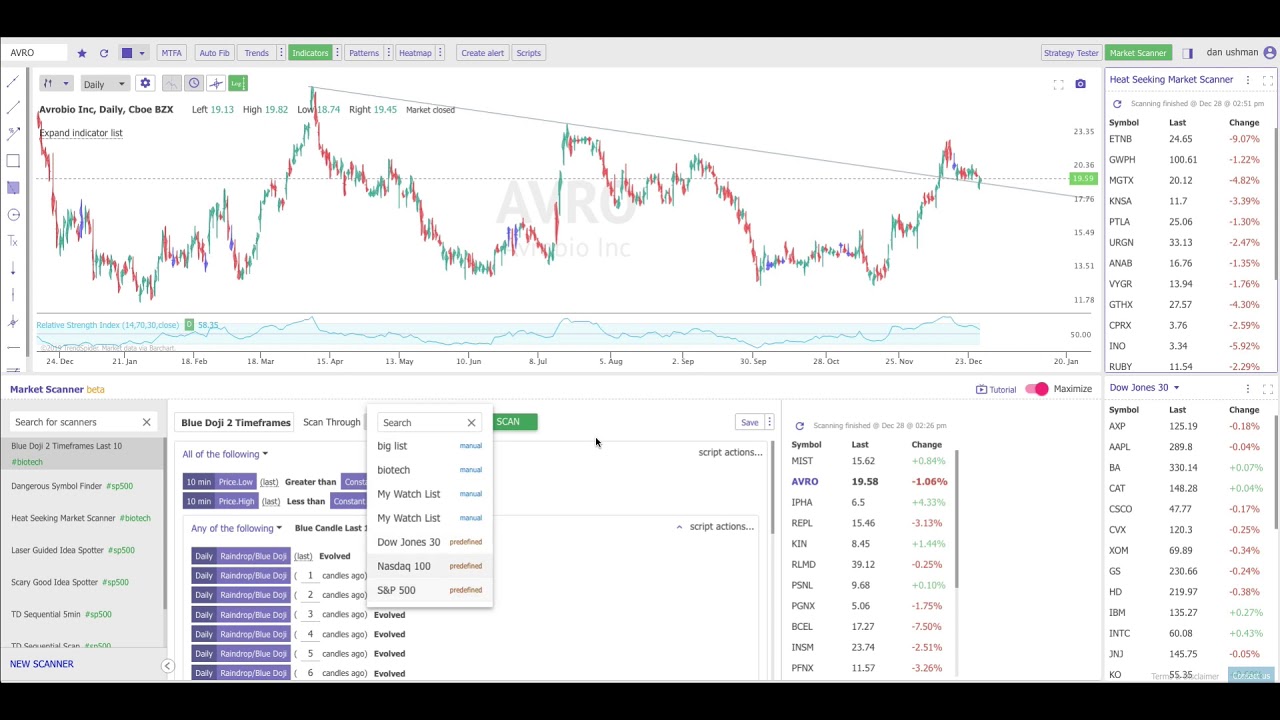Select AVRO row in scan results
The height and width of the screenshot is (720, 1280).
tap(868, 482)
